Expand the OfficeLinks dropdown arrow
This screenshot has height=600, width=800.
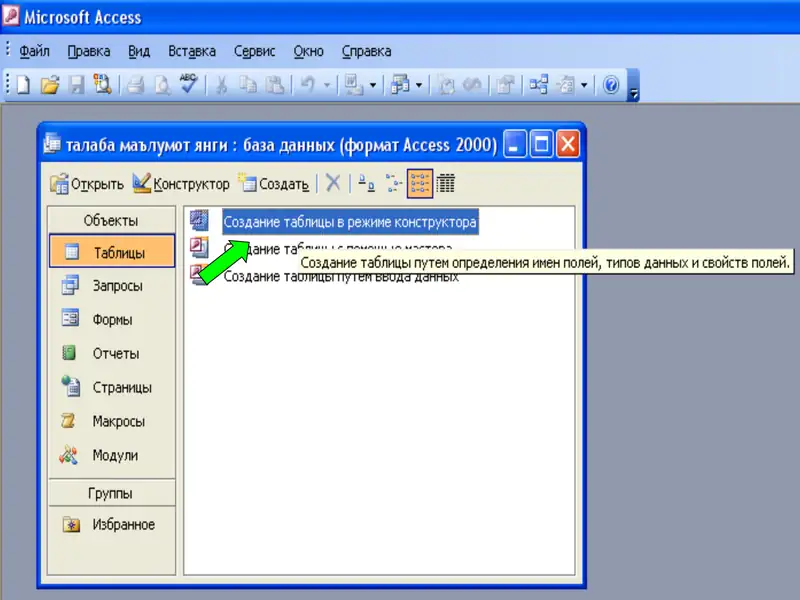pyautogui.click(x=373, y=86)
